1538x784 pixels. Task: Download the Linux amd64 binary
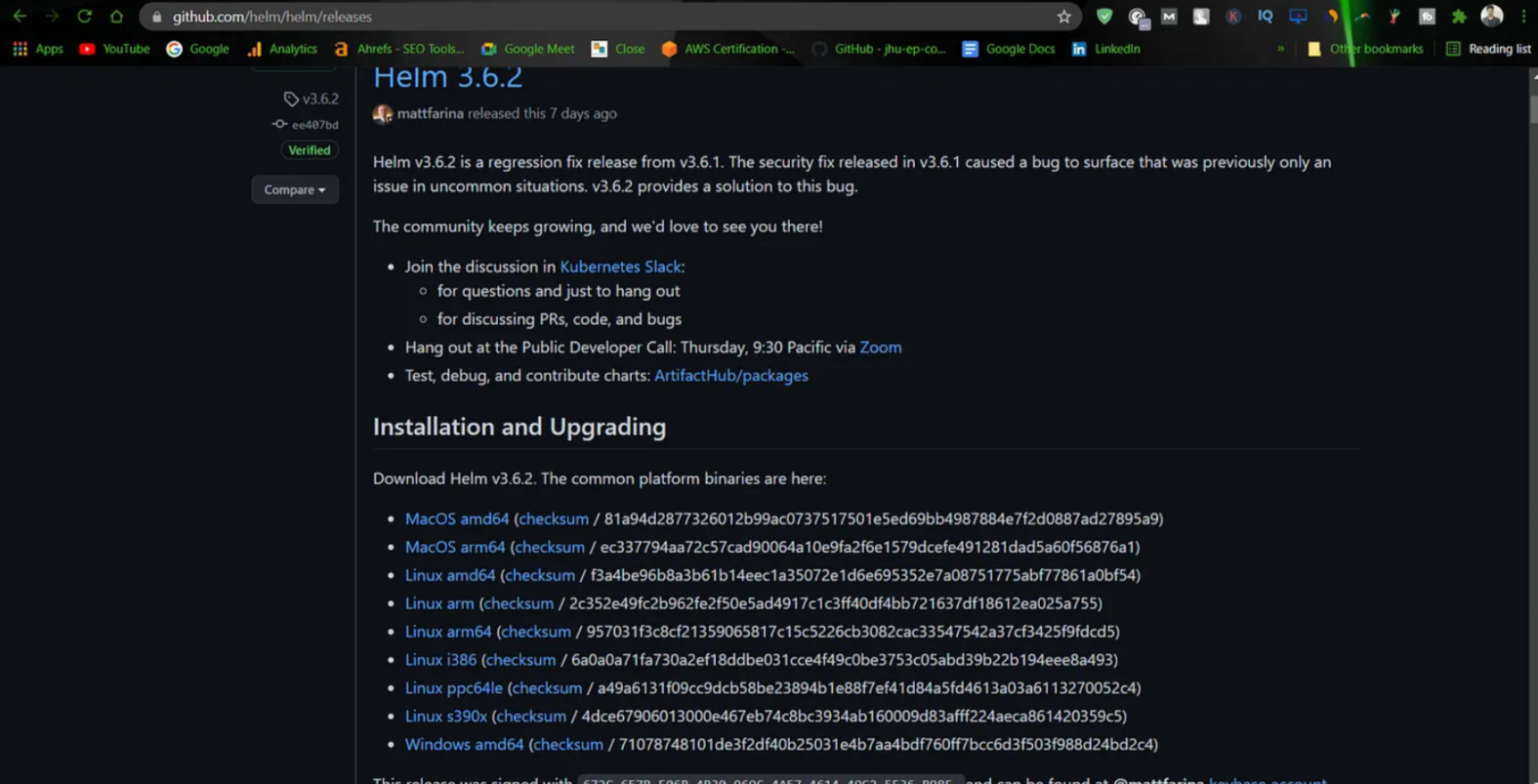point(450,575)
